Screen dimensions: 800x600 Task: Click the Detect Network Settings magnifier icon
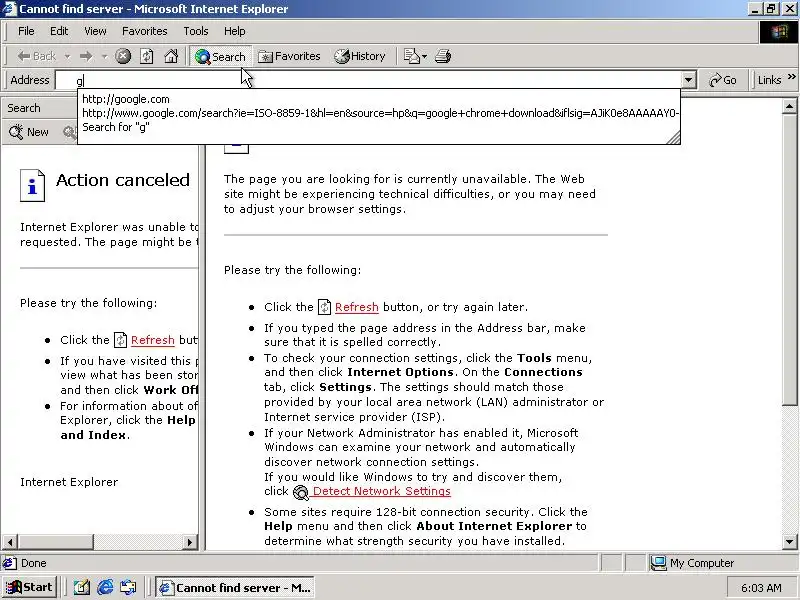click(301, 492)
